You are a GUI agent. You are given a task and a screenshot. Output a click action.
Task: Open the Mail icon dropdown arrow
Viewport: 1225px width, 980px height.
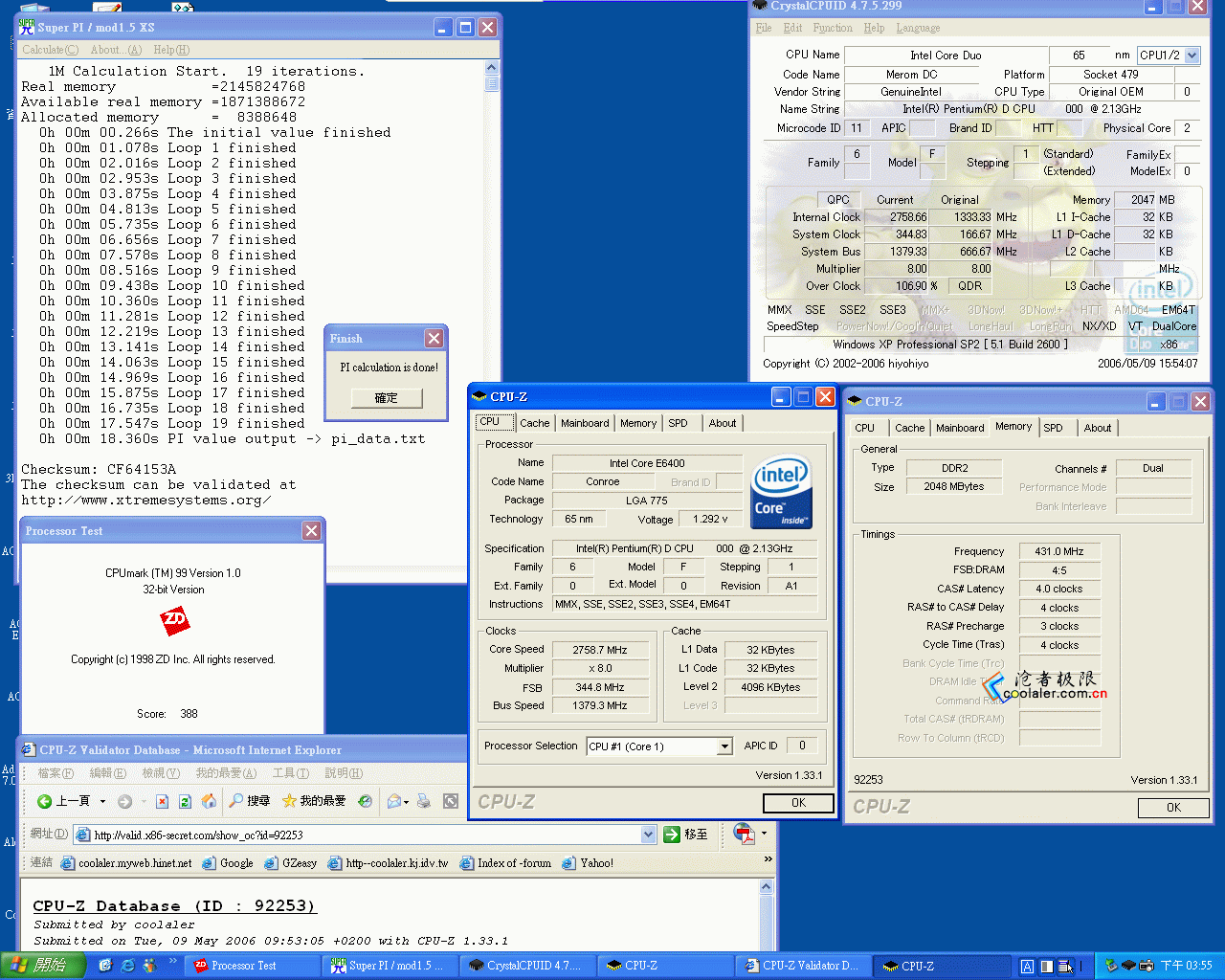click(x=406, y=802)
